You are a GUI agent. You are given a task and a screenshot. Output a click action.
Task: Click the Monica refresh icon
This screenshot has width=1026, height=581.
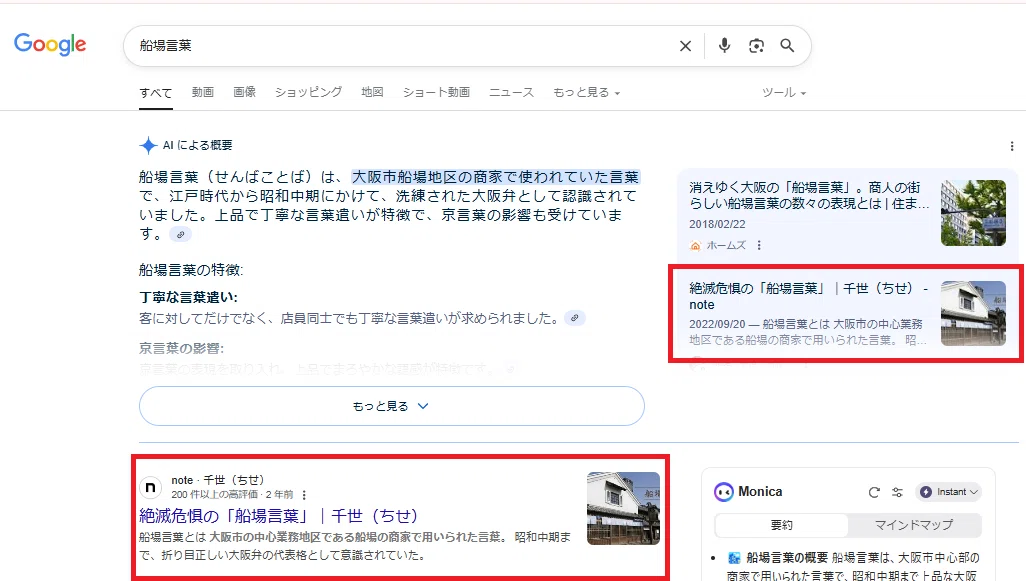(x=874, y=492)
